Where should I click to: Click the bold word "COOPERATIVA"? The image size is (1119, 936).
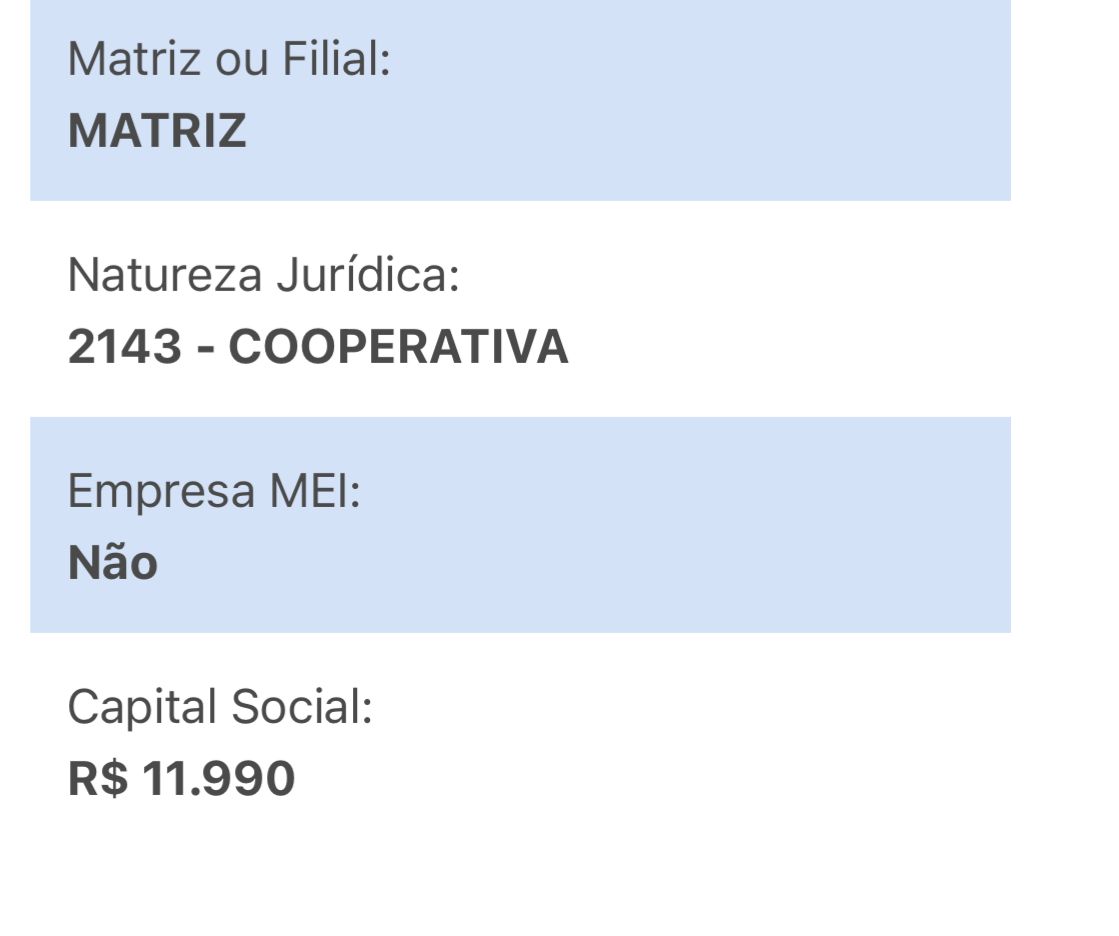click(398, 347)
